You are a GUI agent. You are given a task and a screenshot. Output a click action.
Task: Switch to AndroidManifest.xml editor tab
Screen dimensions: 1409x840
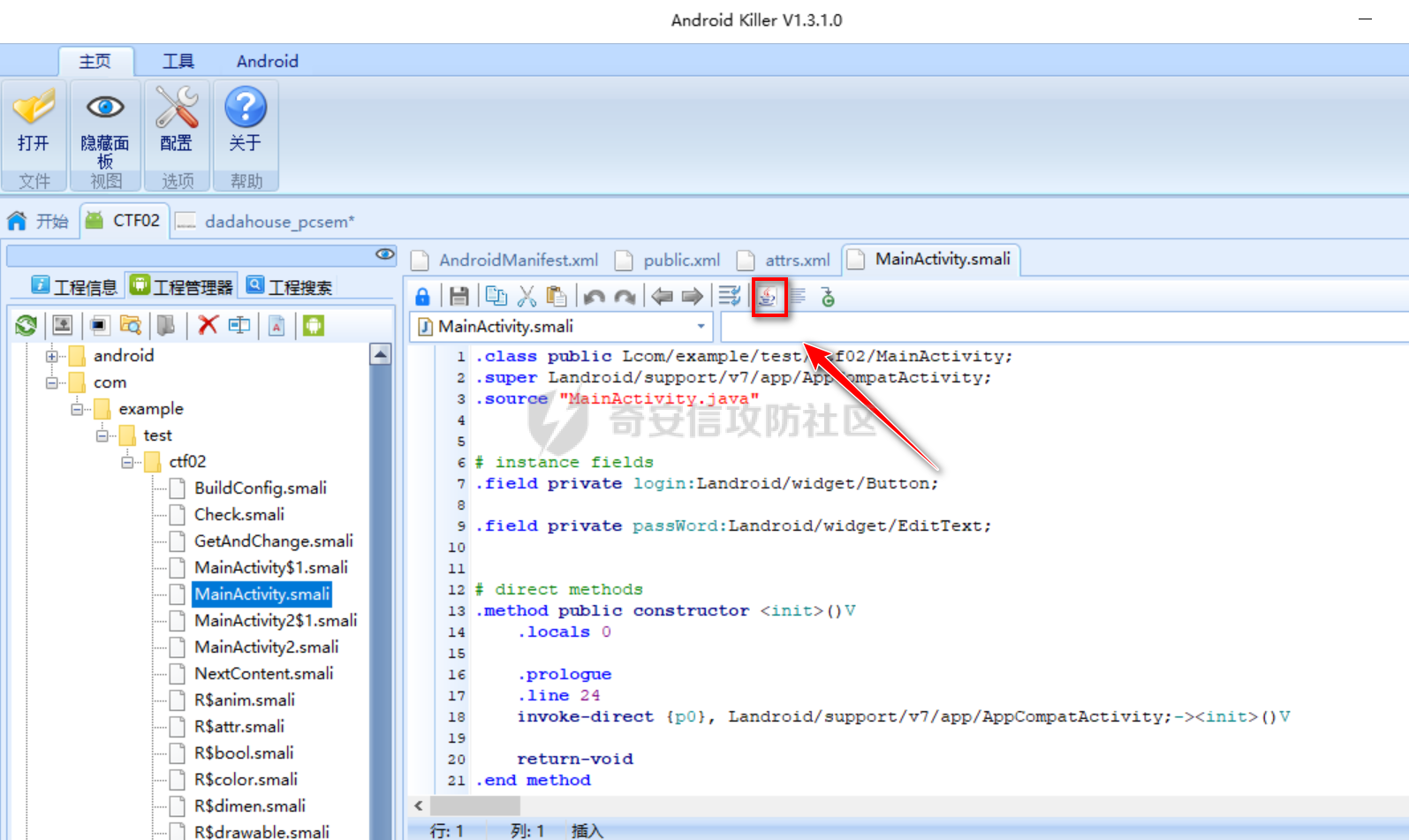click(506, 260)
